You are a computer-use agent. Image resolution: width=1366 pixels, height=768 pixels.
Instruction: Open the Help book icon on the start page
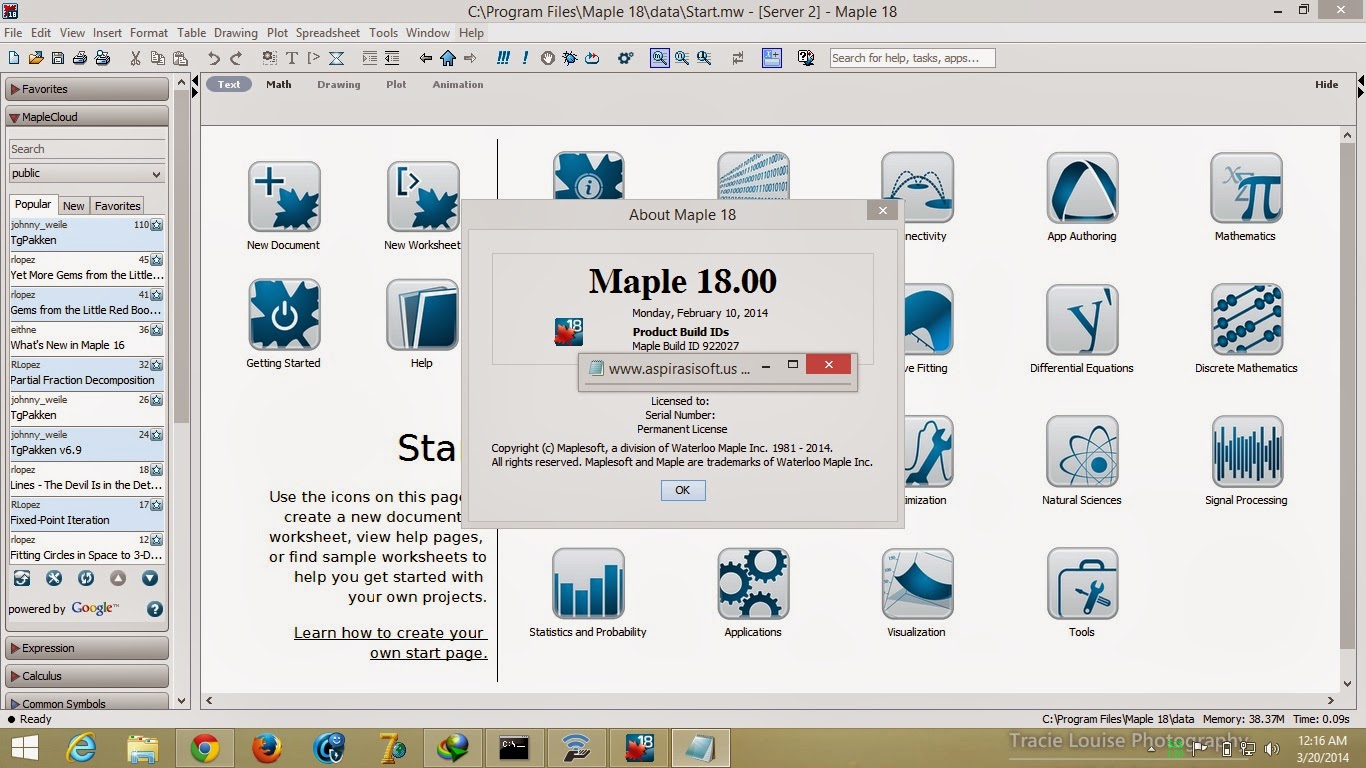tap(422, 315)
